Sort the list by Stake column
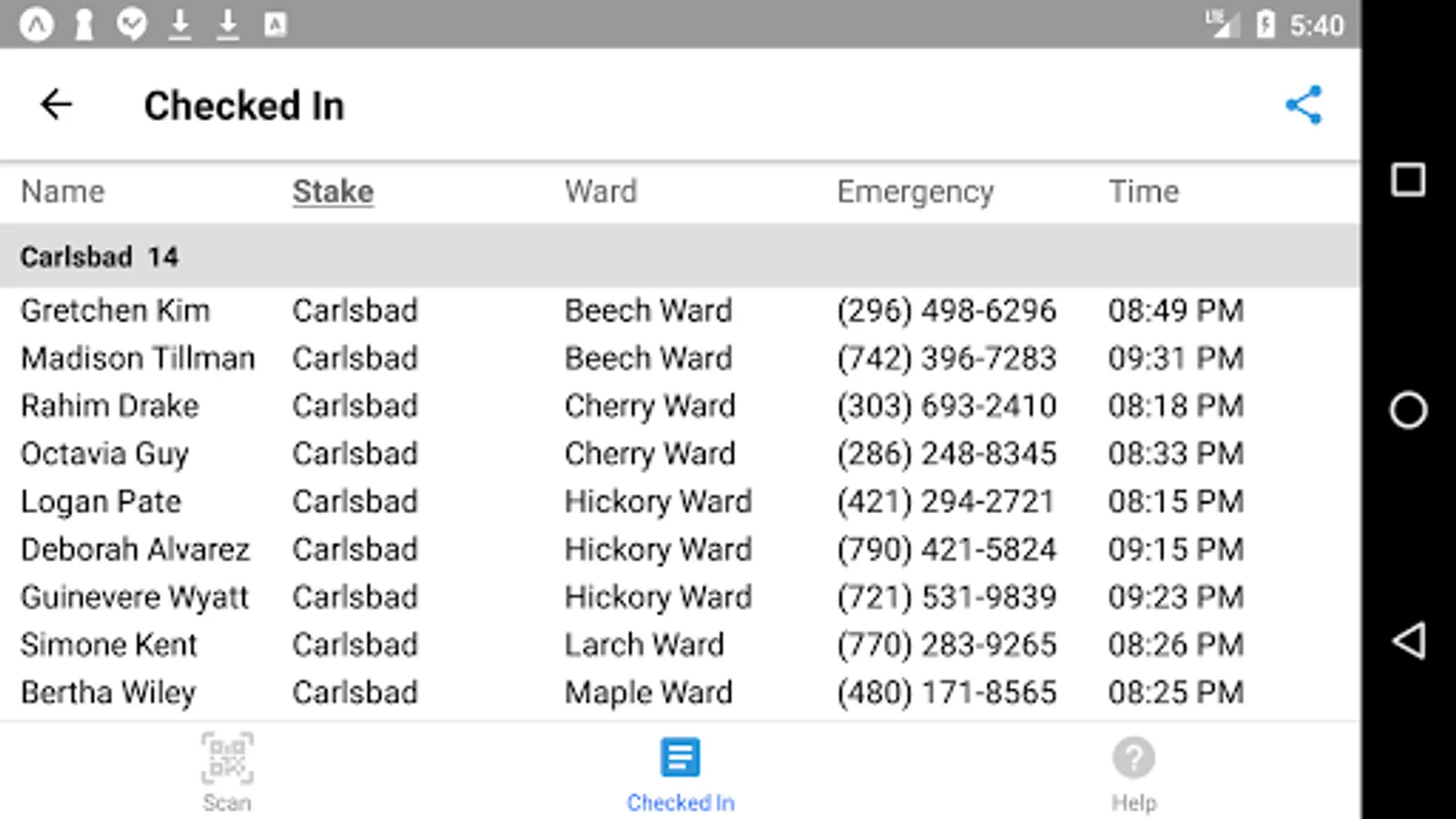This screenshot has height=819, width=1456. 333,192
